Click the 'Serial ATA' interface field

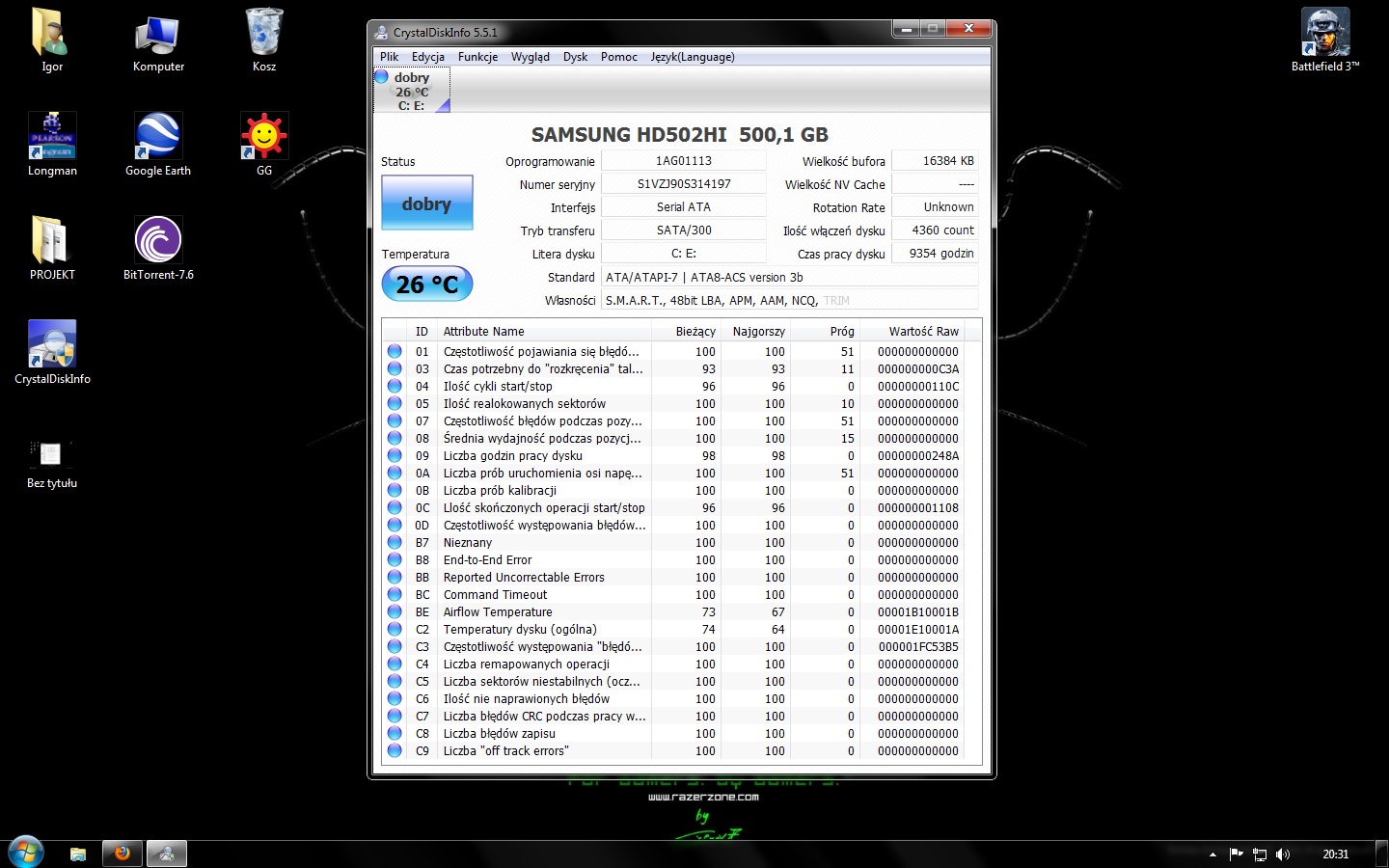tap(684, 207)
